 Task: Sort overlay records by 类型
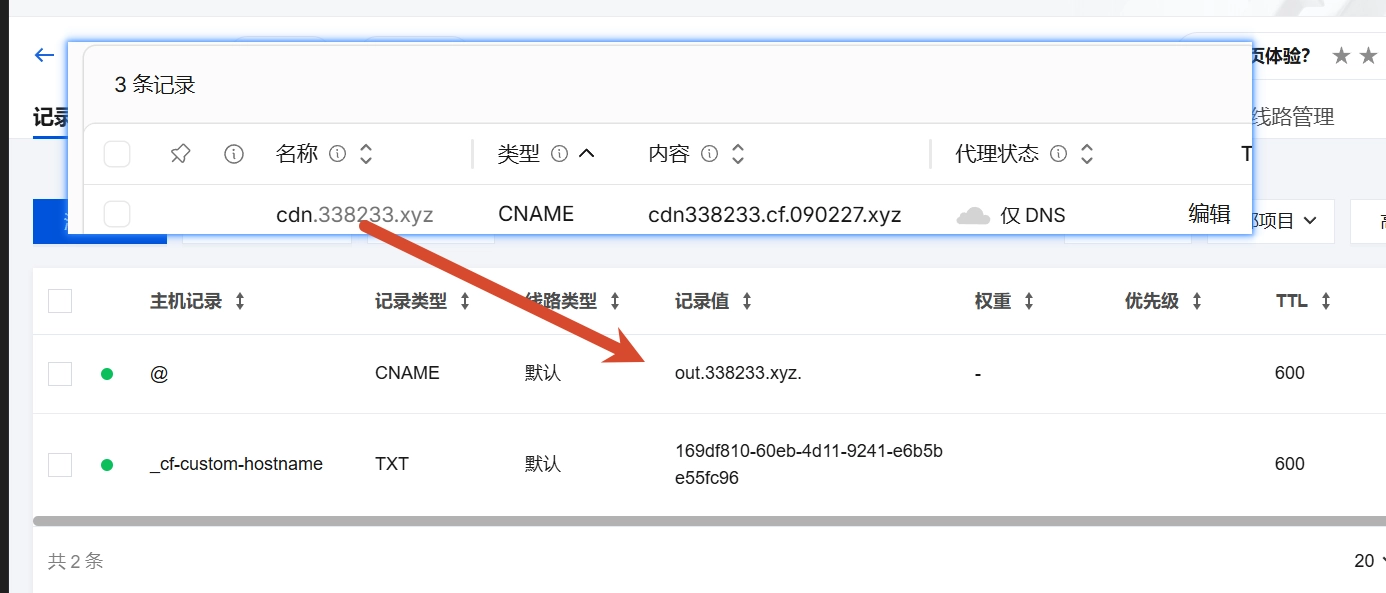point(587,154)
